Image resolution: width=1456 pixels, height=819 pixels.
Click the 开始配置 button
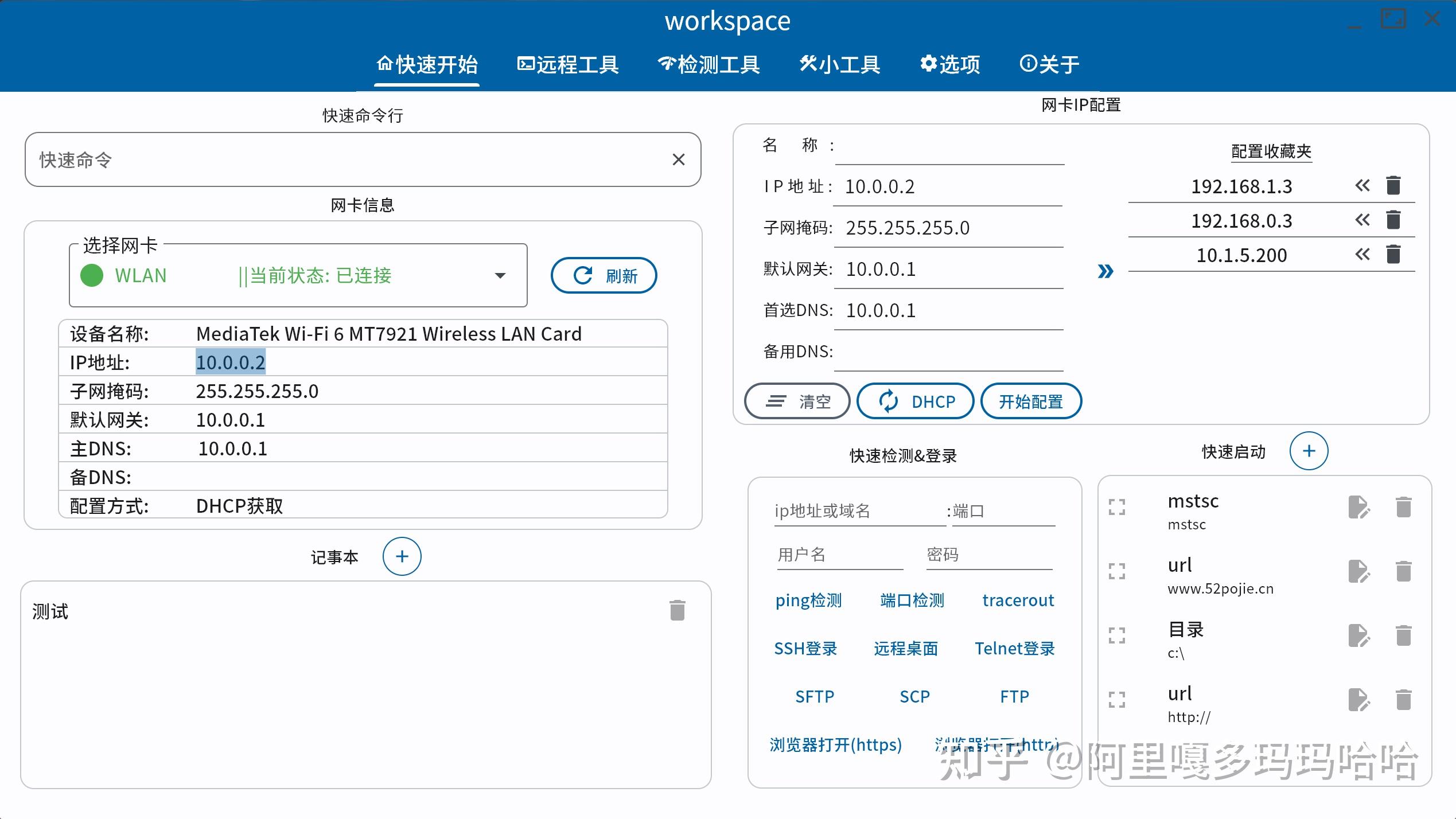pyautogui.click(x=1031, y=401)
